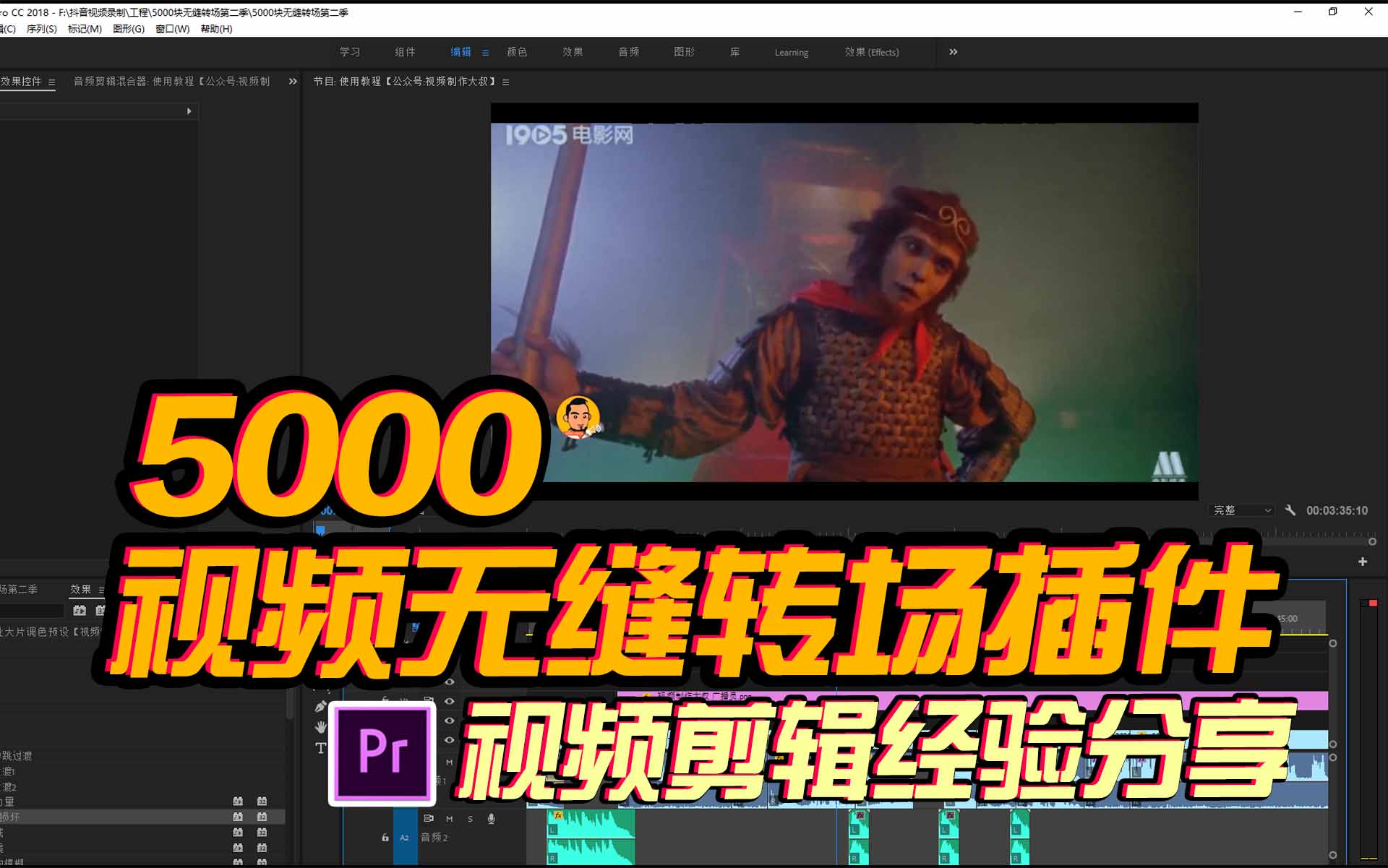Switch to the 音频 workspace

tap(628, 52)
